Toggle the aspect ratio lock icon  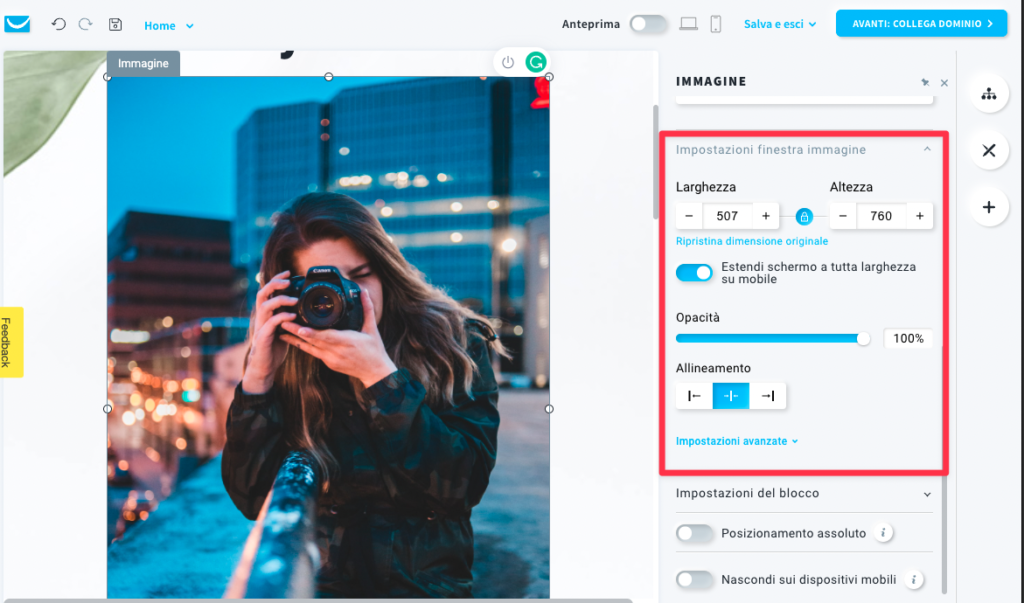pyautogui.click(x=804, y=216)
